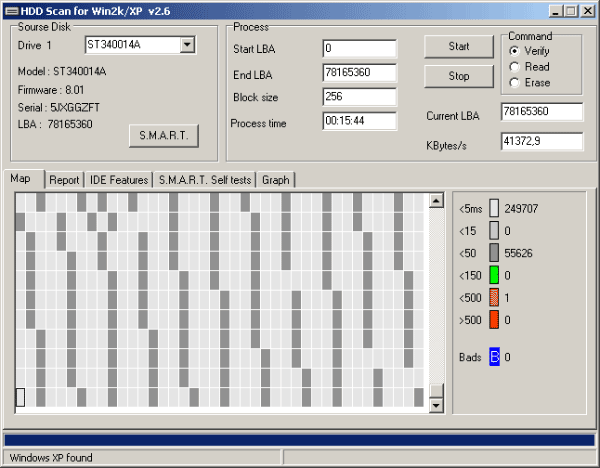Click the End LBA input field
Image resolution: width=600 pixels, height=468 pixels.
click(x=359, y=73)
